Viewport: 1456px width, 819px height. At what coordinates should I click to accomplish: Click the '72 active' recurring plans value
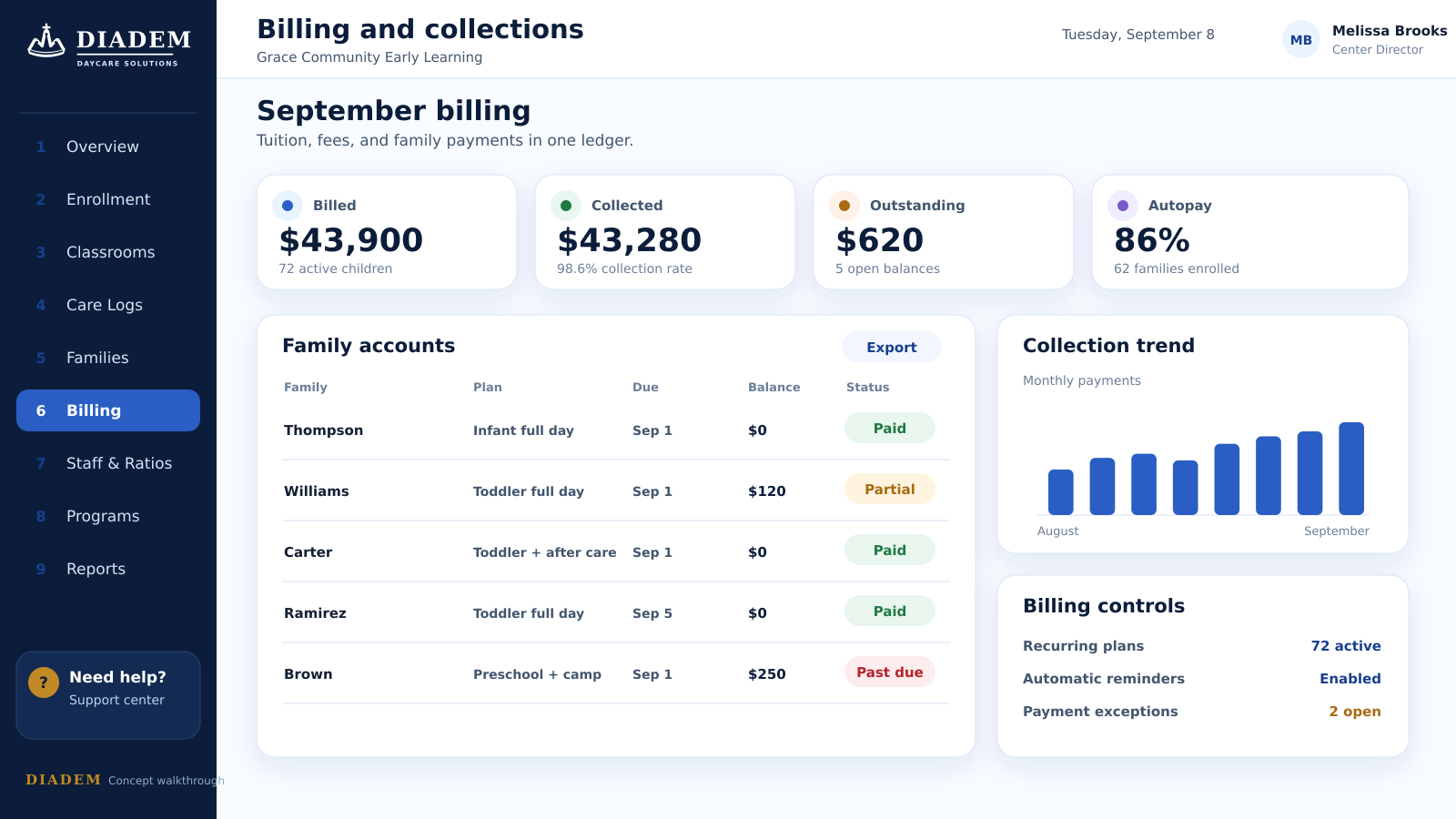[1346, 646]
